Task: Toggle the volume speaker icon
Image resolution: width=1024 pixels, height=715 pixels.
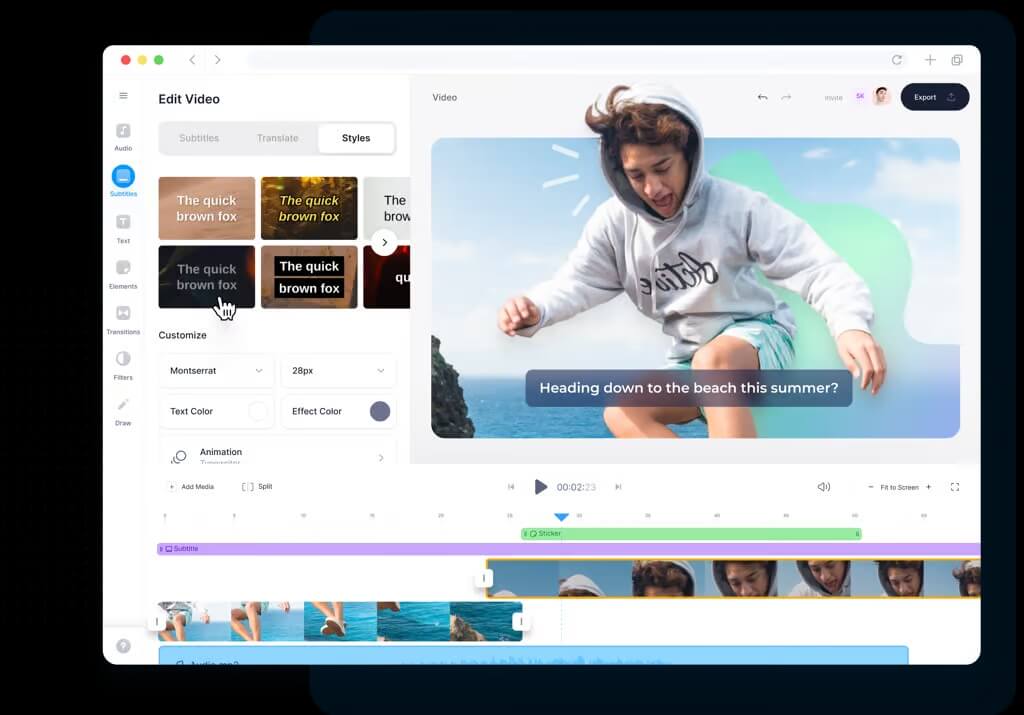Action: coord(824,486)
